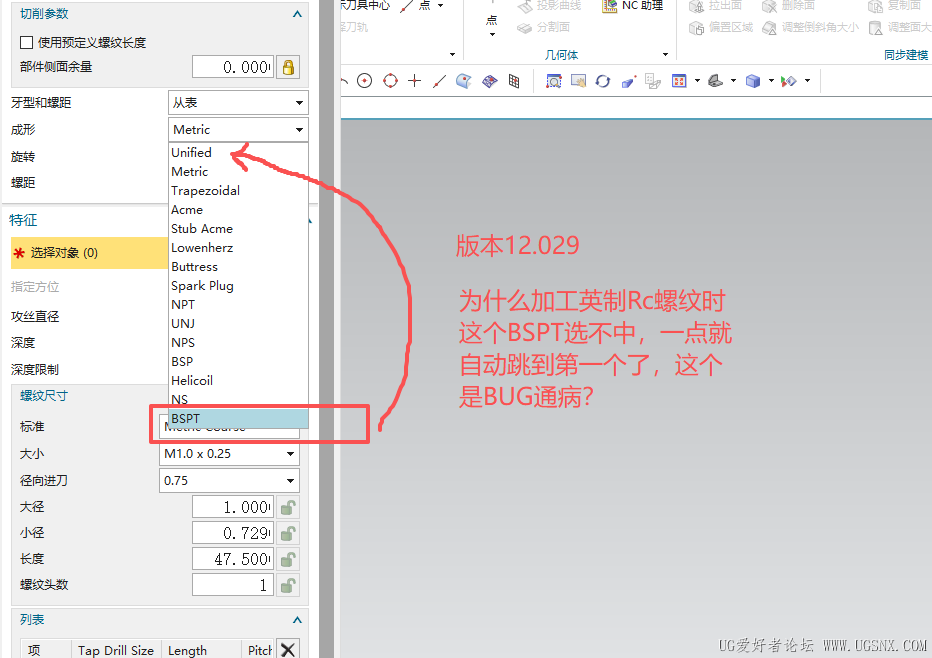
Task: Choose Trapezoidal from the form list
Action: [238, 191]
